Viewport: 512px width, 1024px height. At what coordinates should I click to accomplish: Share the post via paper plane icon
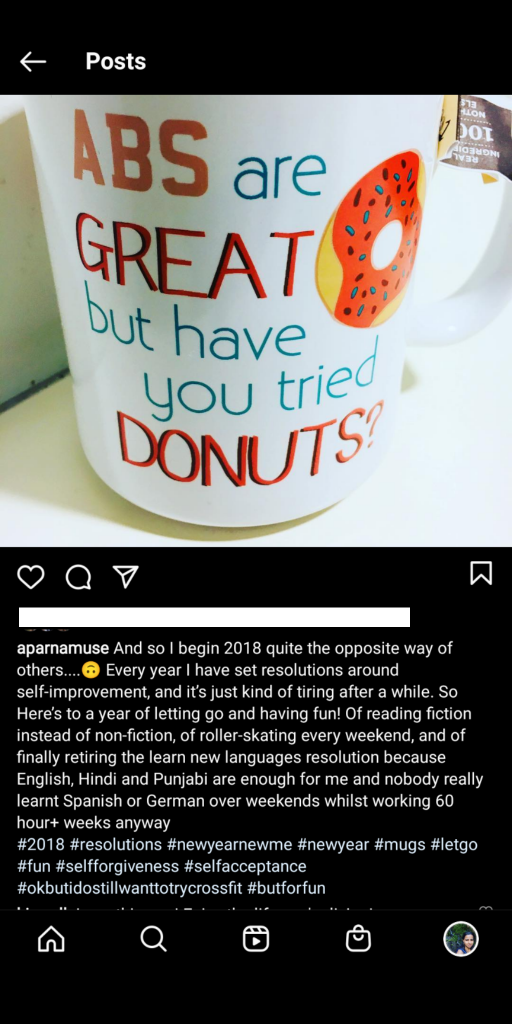pyautogui.click(x=125, y=577)
